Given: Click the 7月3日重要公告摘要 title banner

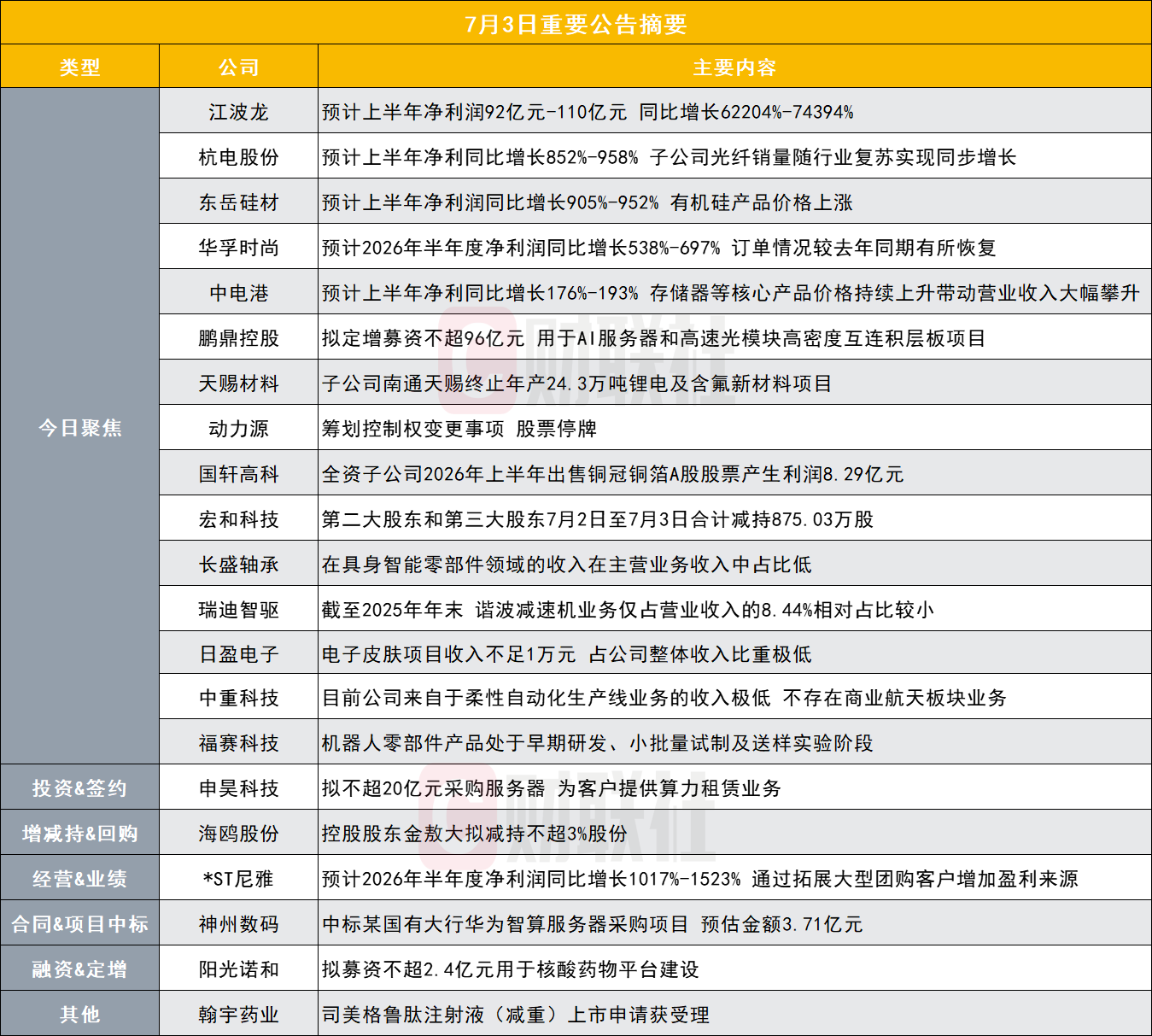Looking at the screenshot, I should [x=576, y=23].
